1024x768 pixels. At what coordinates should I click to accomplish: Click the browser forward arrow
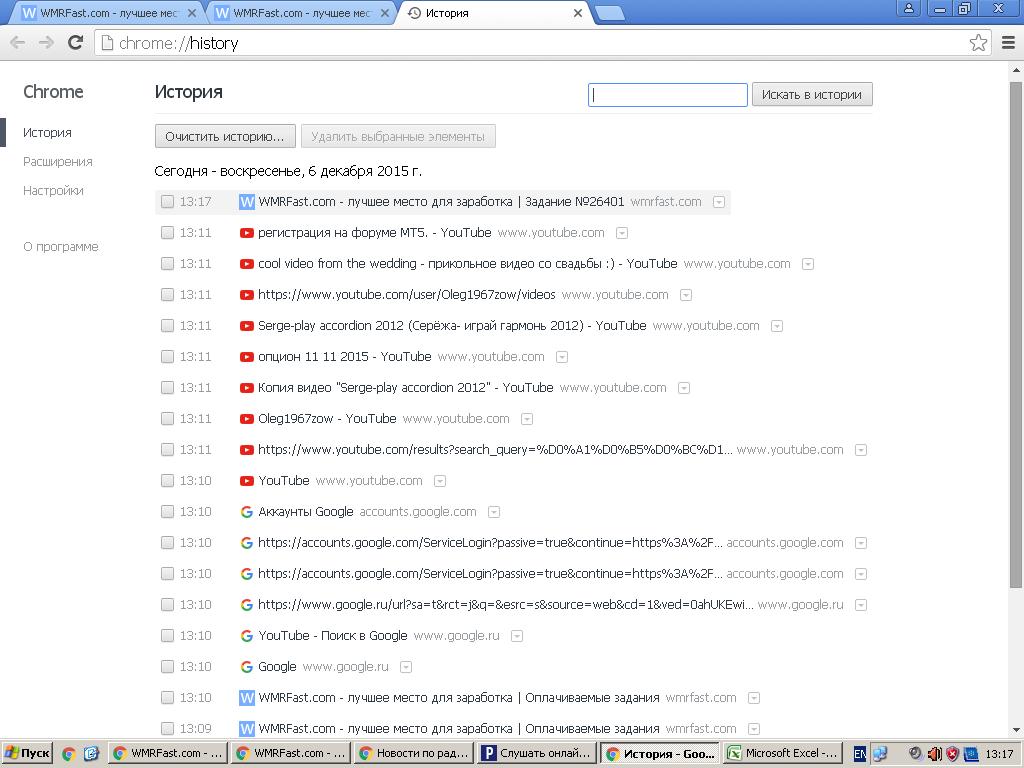[46, 43]
